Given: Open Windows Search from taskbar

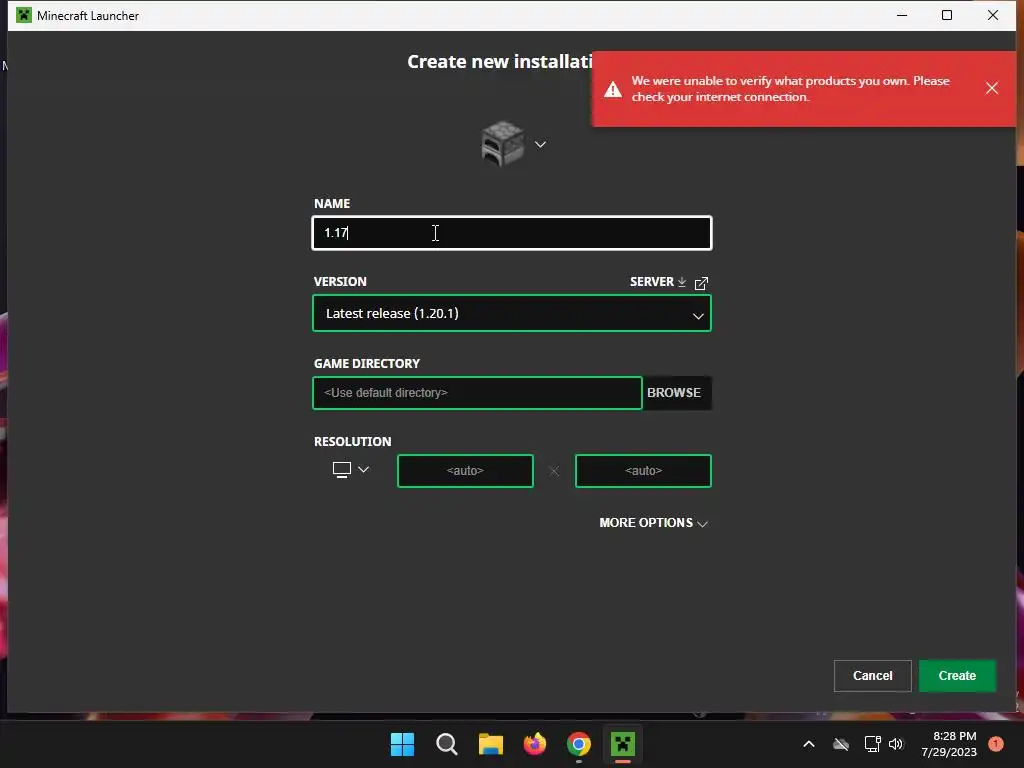Looking at the screenshot, I should [x=447, y=744].
